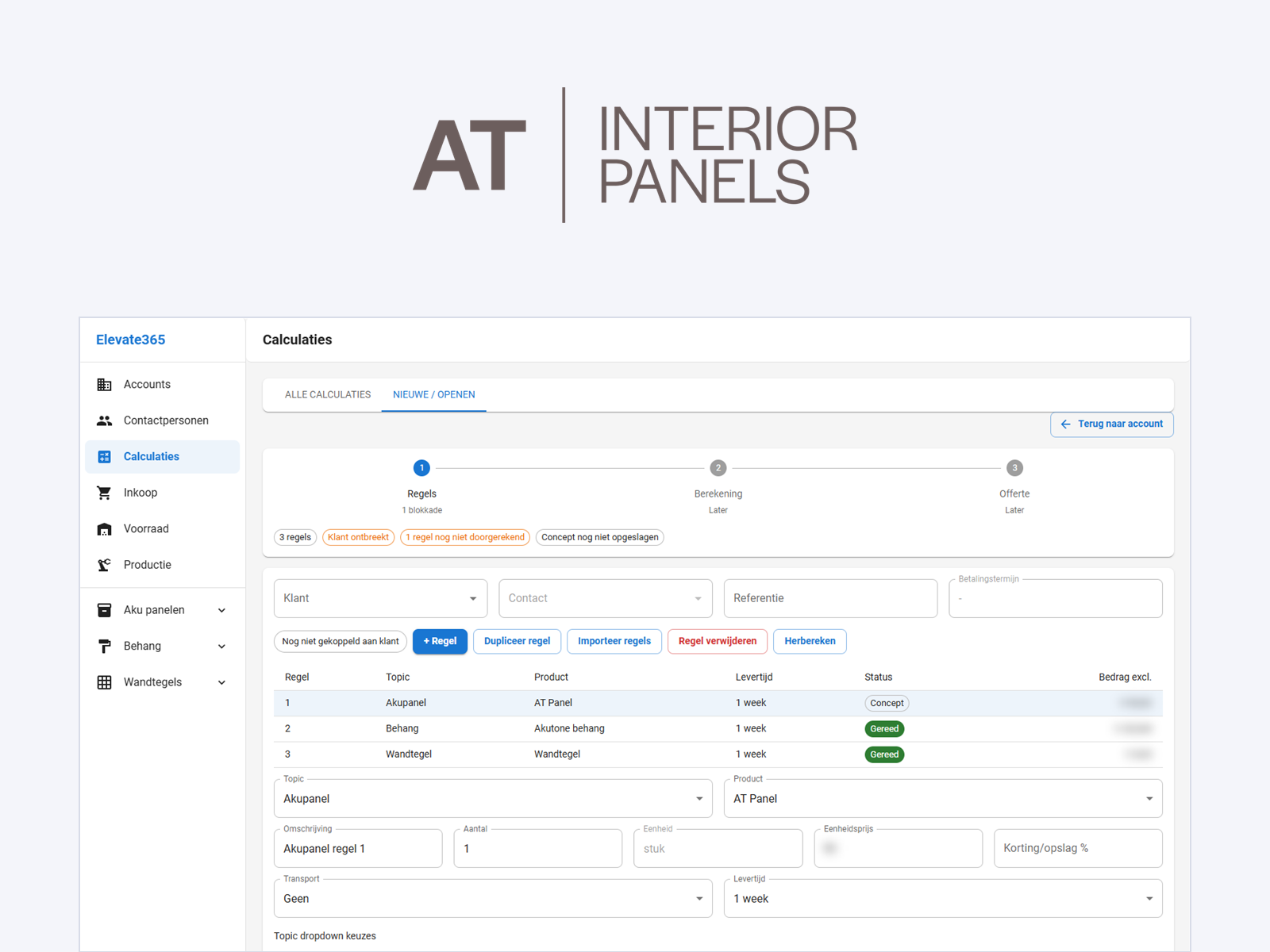Click the 1 regel nog niet doorgerekend chip
The image size is (1270, 952).
465,538
